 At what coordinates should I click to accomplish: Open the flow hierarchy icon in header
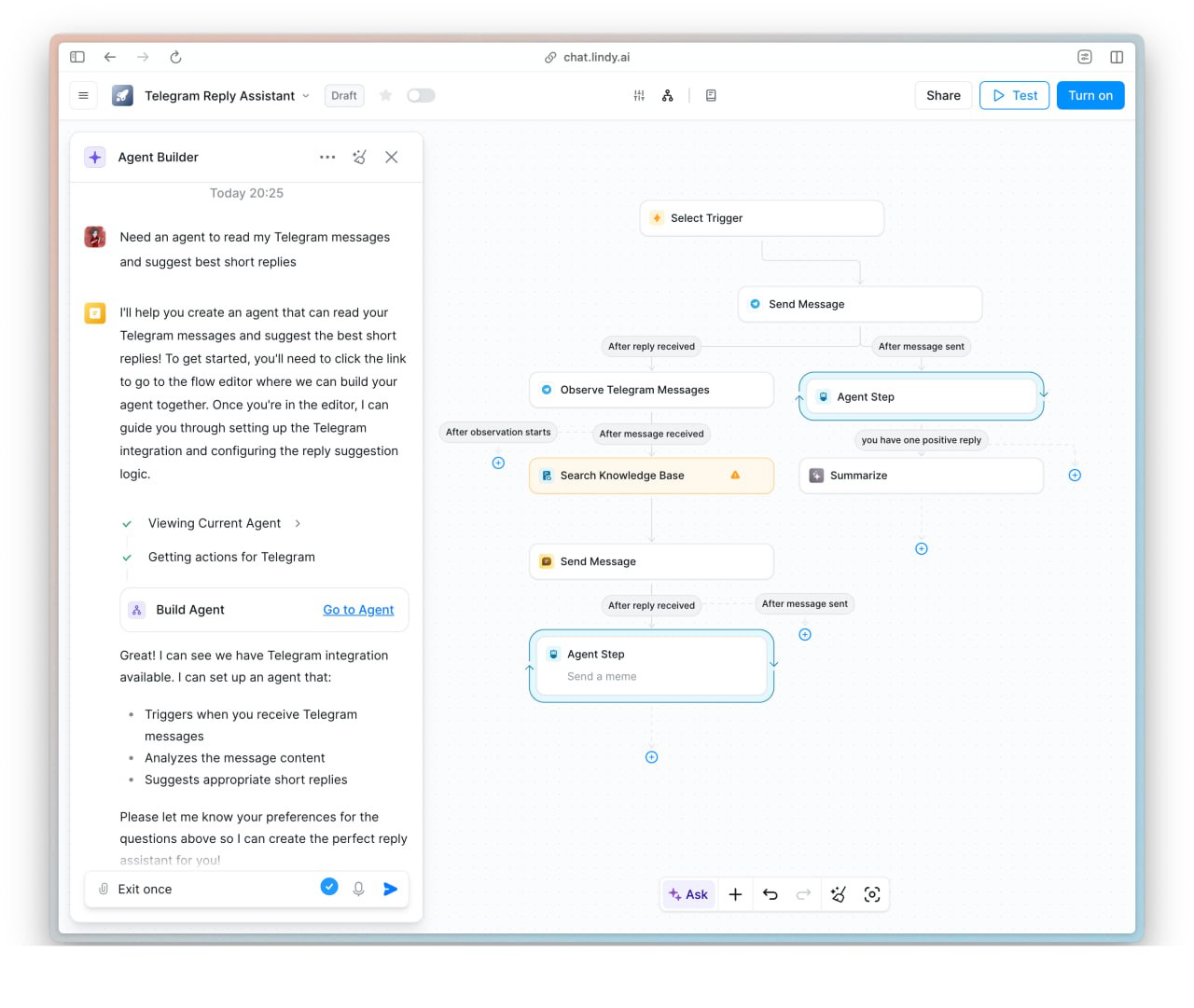point(668,95)
